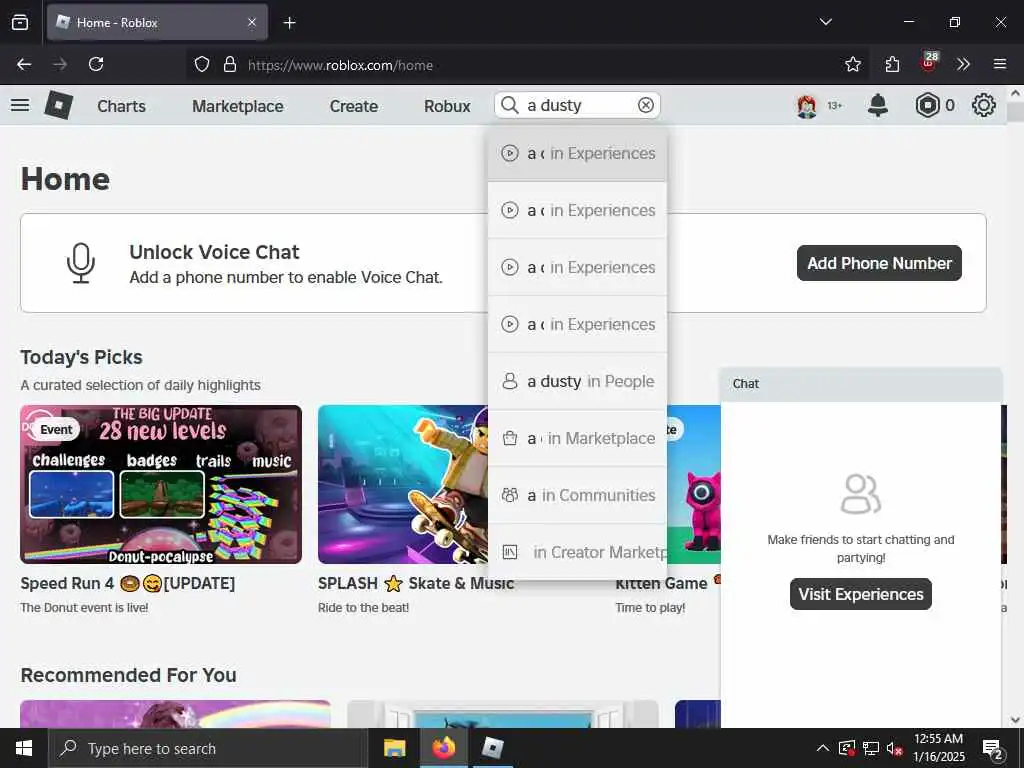Open a new tab with the plus icon
The height and width of the screenshot is (768, 1024).
tap(289, 23)
